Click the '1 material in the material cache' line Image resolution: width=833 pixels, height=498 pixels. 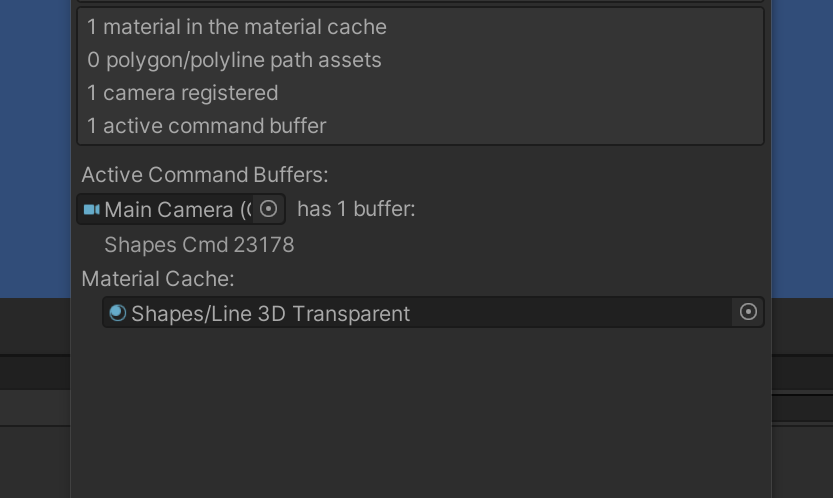click(237, 27)
